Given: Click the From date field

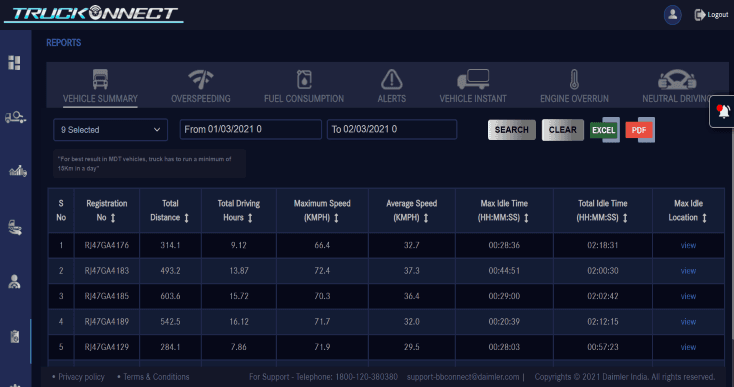Looking at the screenshot, I should [250, 129].
